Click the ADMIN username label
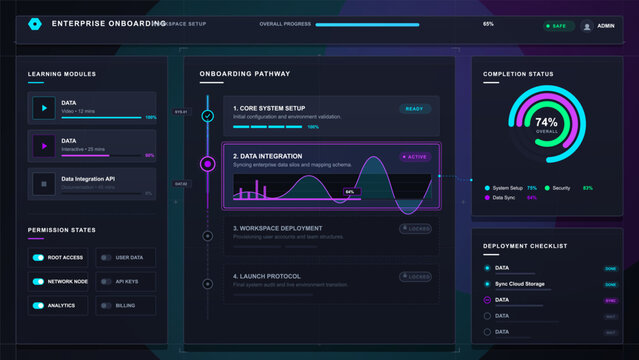 click(x=606, y=26)
